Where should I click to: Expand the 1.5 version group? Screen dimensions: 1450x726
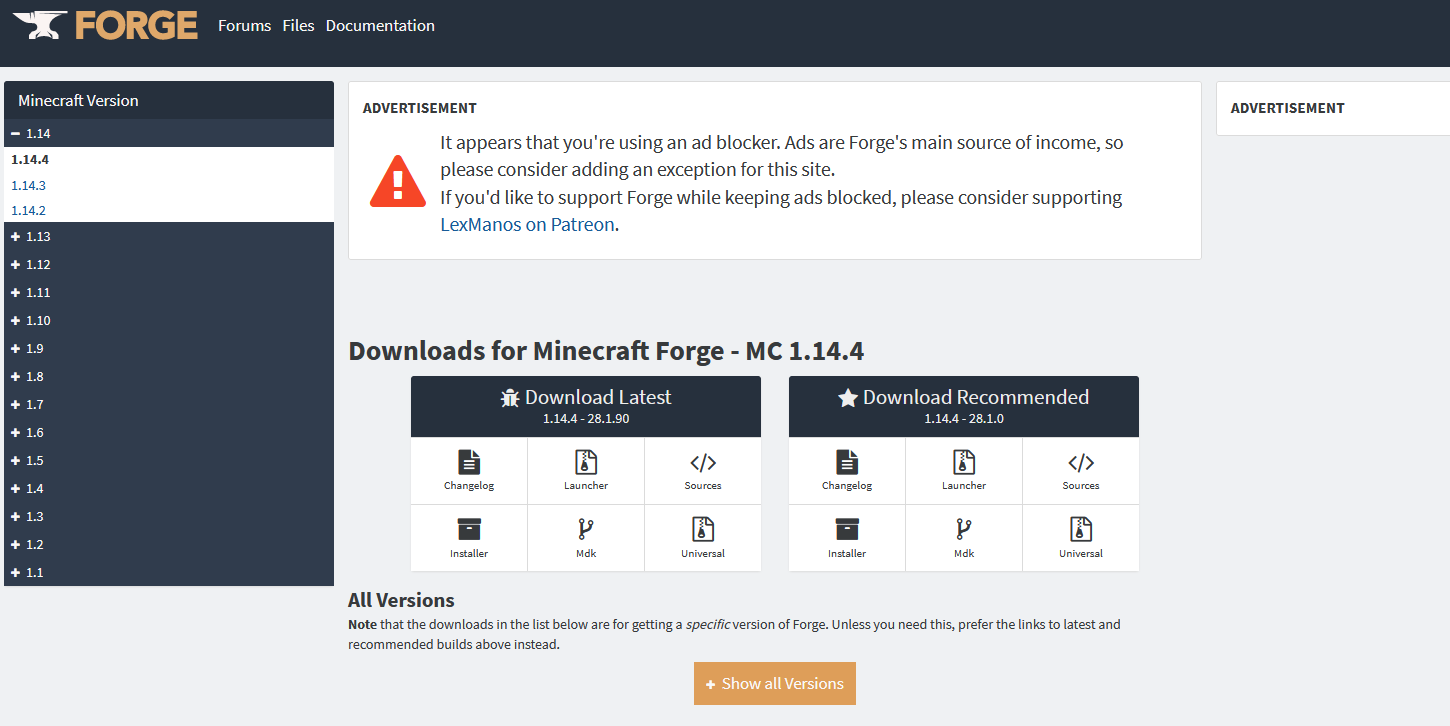pos(169,460)
